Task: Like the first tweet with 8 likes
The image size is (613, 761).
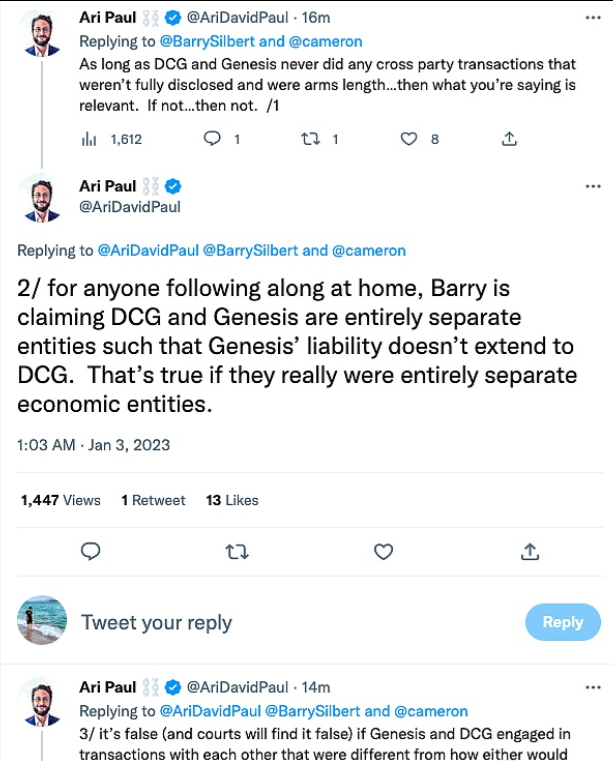Action: click(409, 140)
